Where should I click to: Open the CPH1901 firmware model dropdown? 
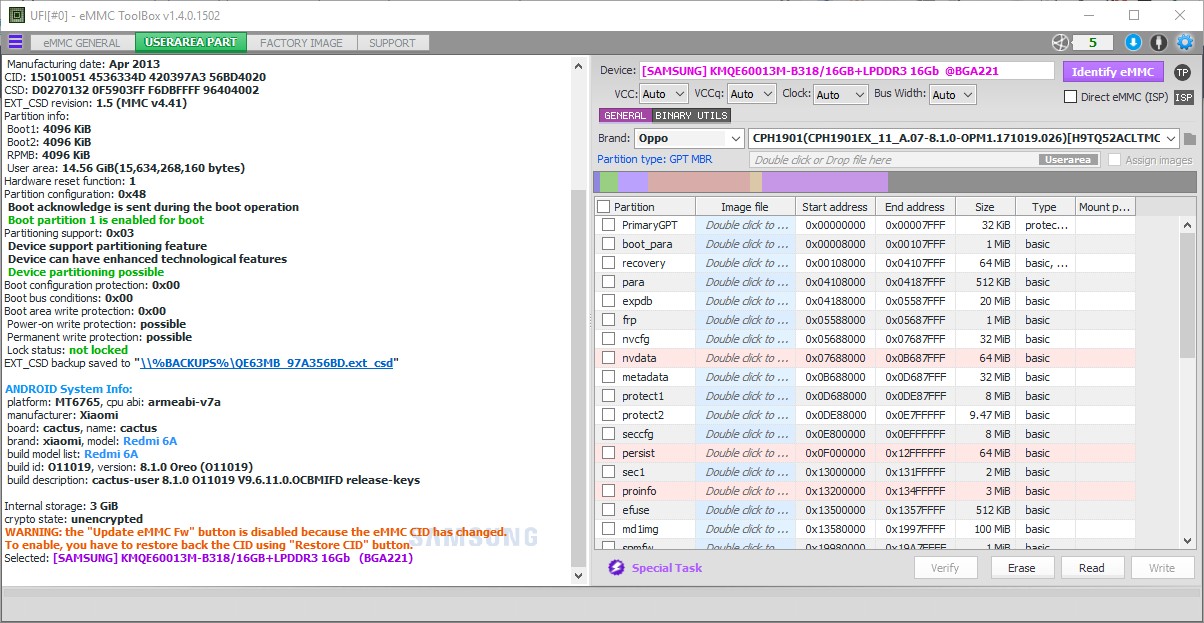[x=964, y=138]
